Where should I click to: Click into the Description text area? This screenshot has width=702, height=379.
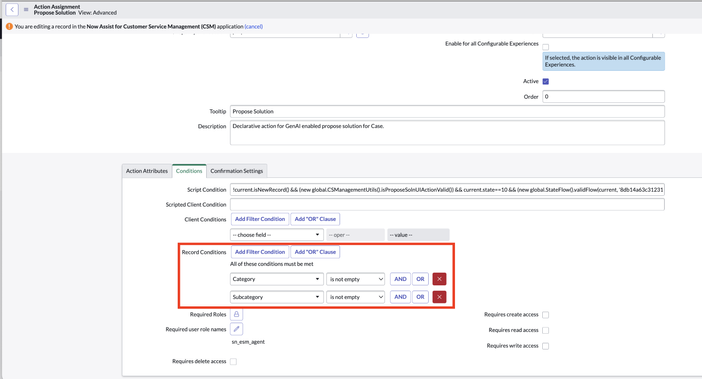coord(447,132)
